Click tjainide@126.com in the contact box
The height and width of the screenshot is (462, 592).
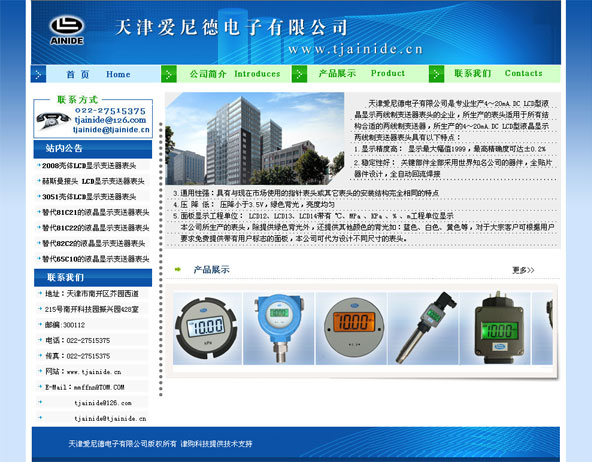(x=110, y=120)
